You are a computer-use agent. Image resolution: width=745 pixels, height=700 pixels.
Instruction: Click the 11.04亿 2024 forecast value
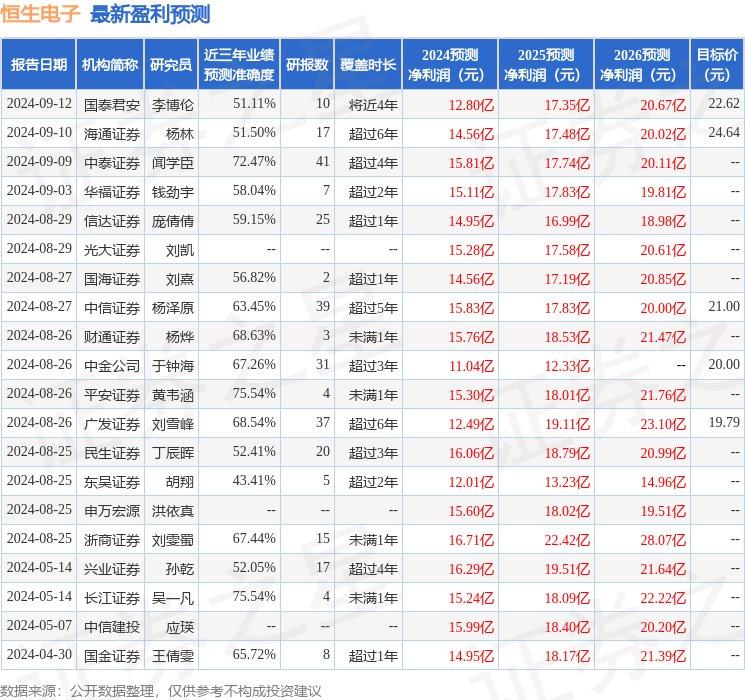click(471, 366)
